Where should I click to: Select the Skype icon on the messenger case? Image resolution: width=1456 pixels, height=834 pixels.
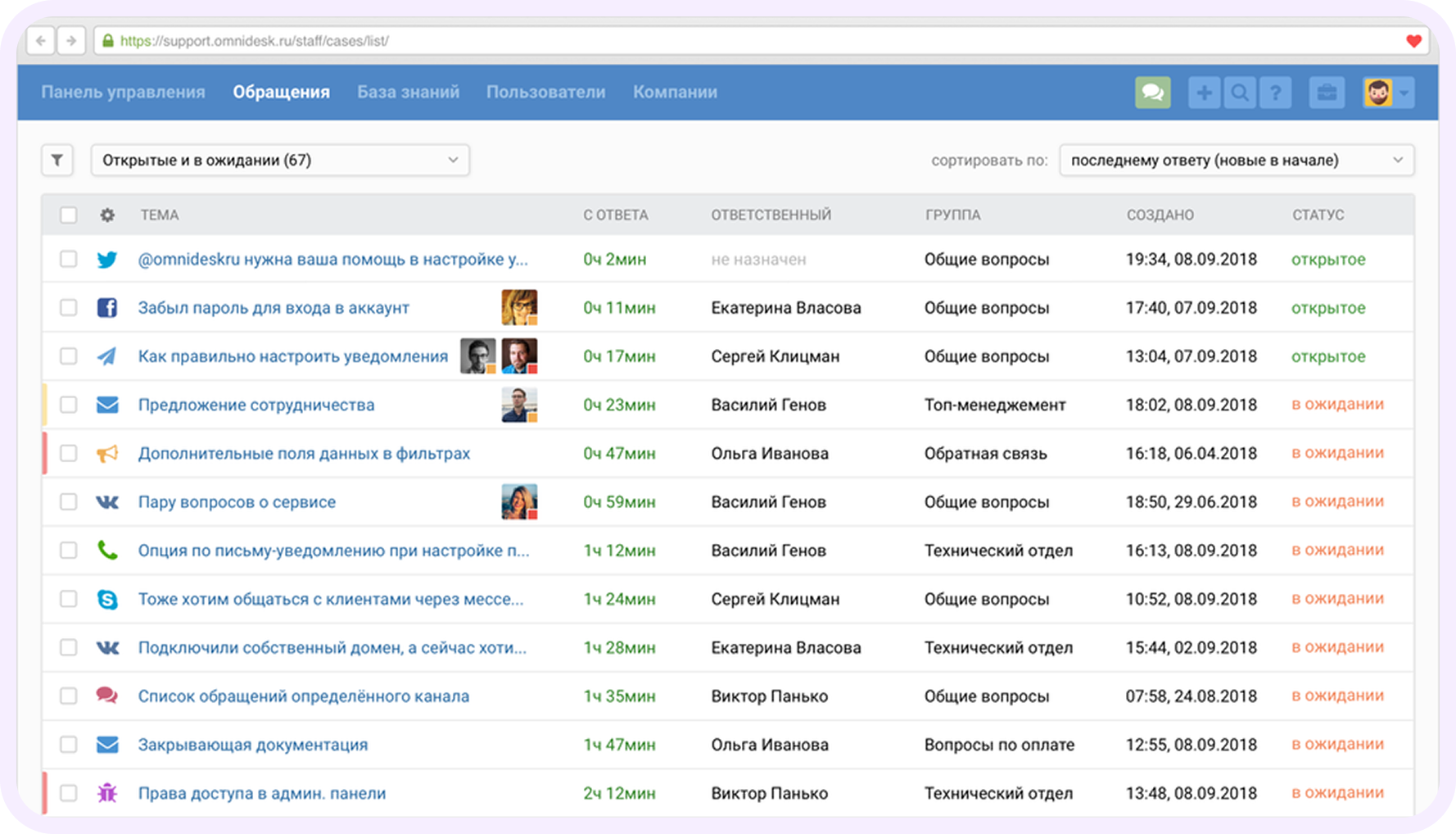point(107,599)
